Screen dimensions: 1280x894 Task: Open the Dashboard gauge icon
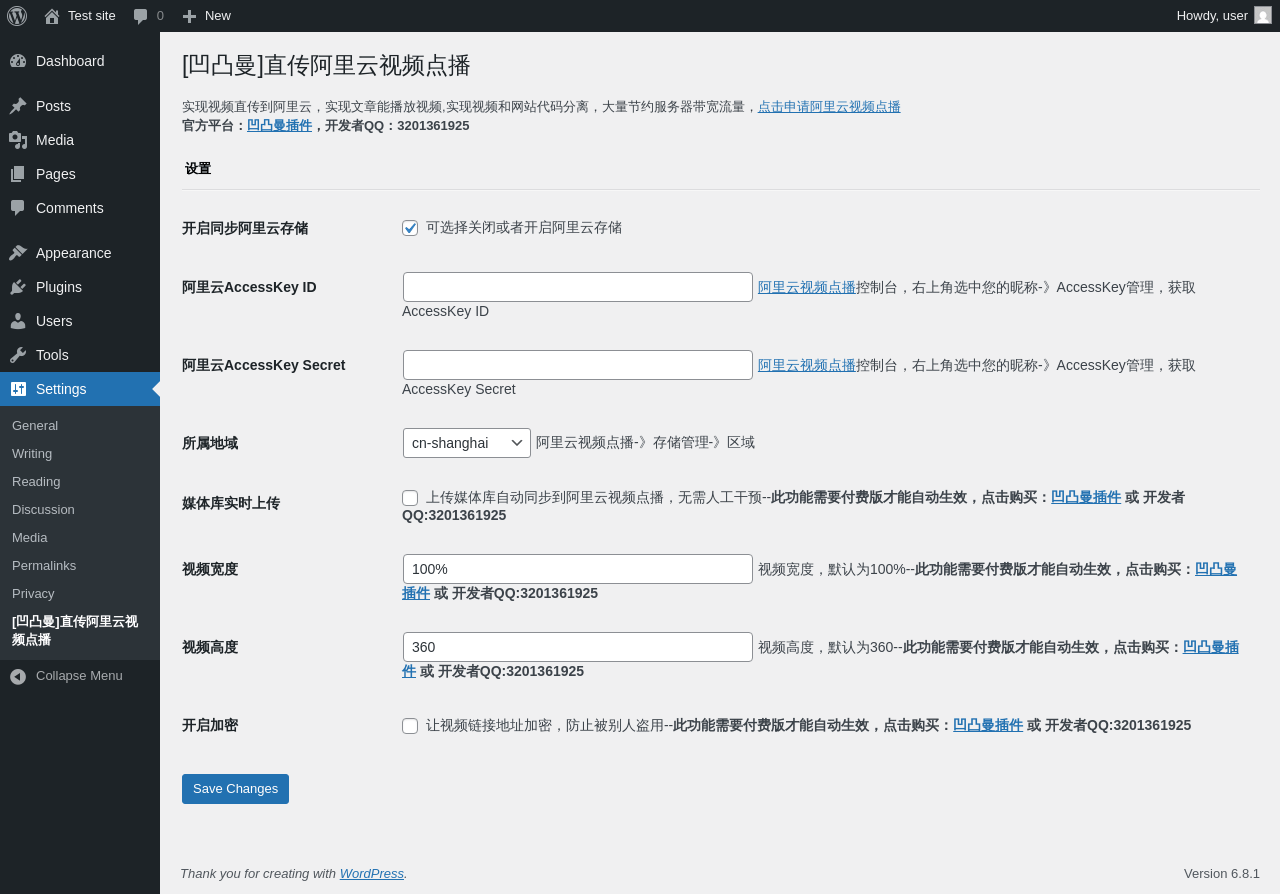pos(18,61)
